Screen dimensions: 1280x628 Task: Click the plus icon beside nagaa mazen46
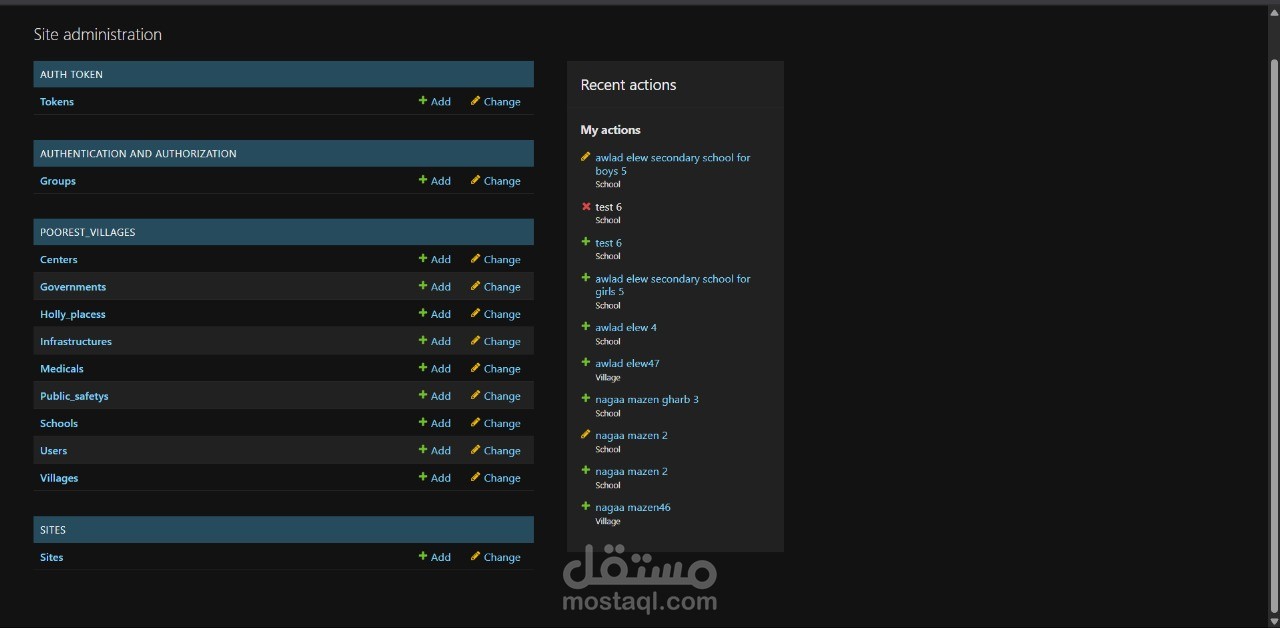(585, 506)
